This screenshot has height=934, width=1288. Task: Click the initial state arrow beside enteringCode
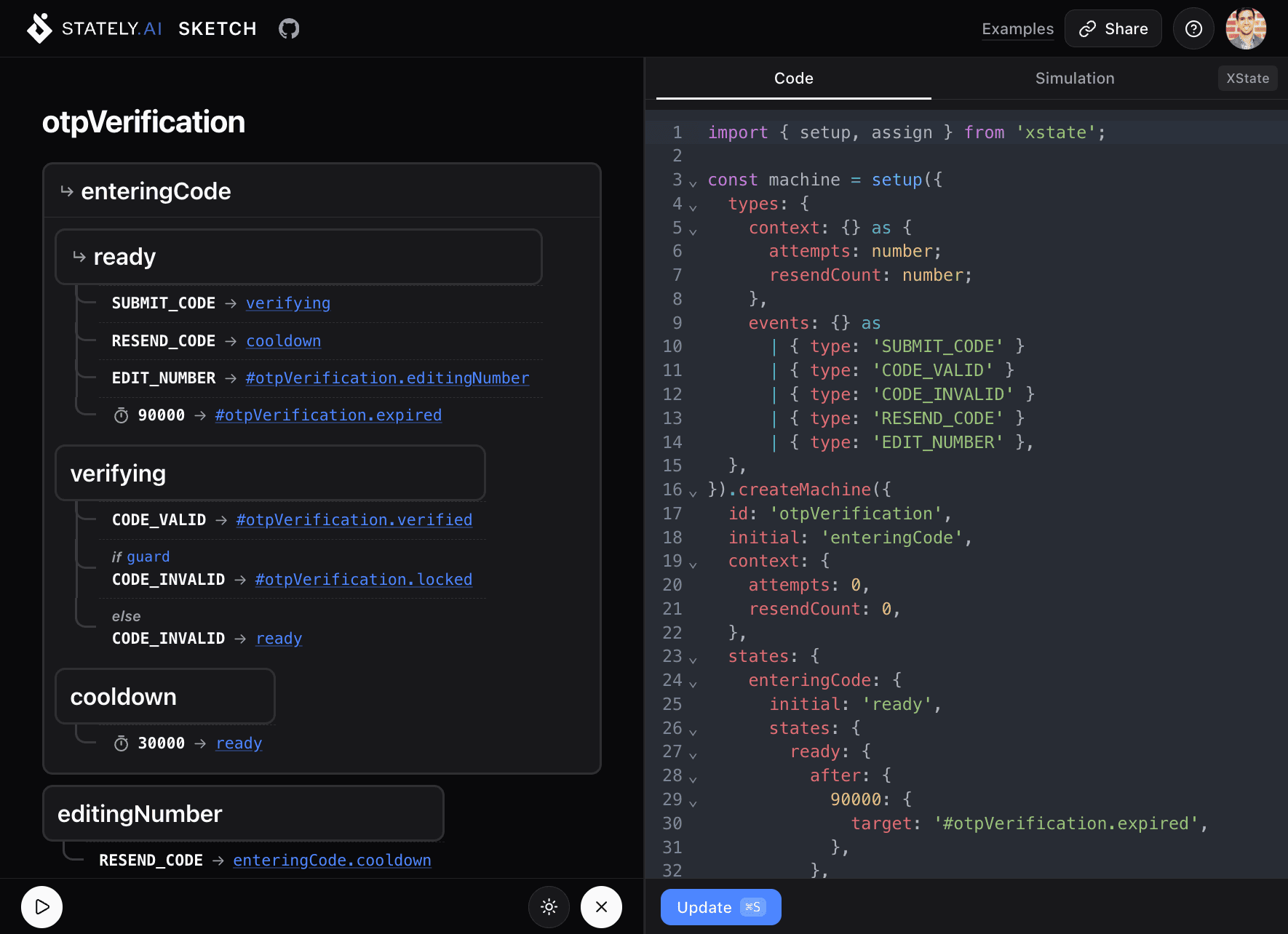coord(67,191)
